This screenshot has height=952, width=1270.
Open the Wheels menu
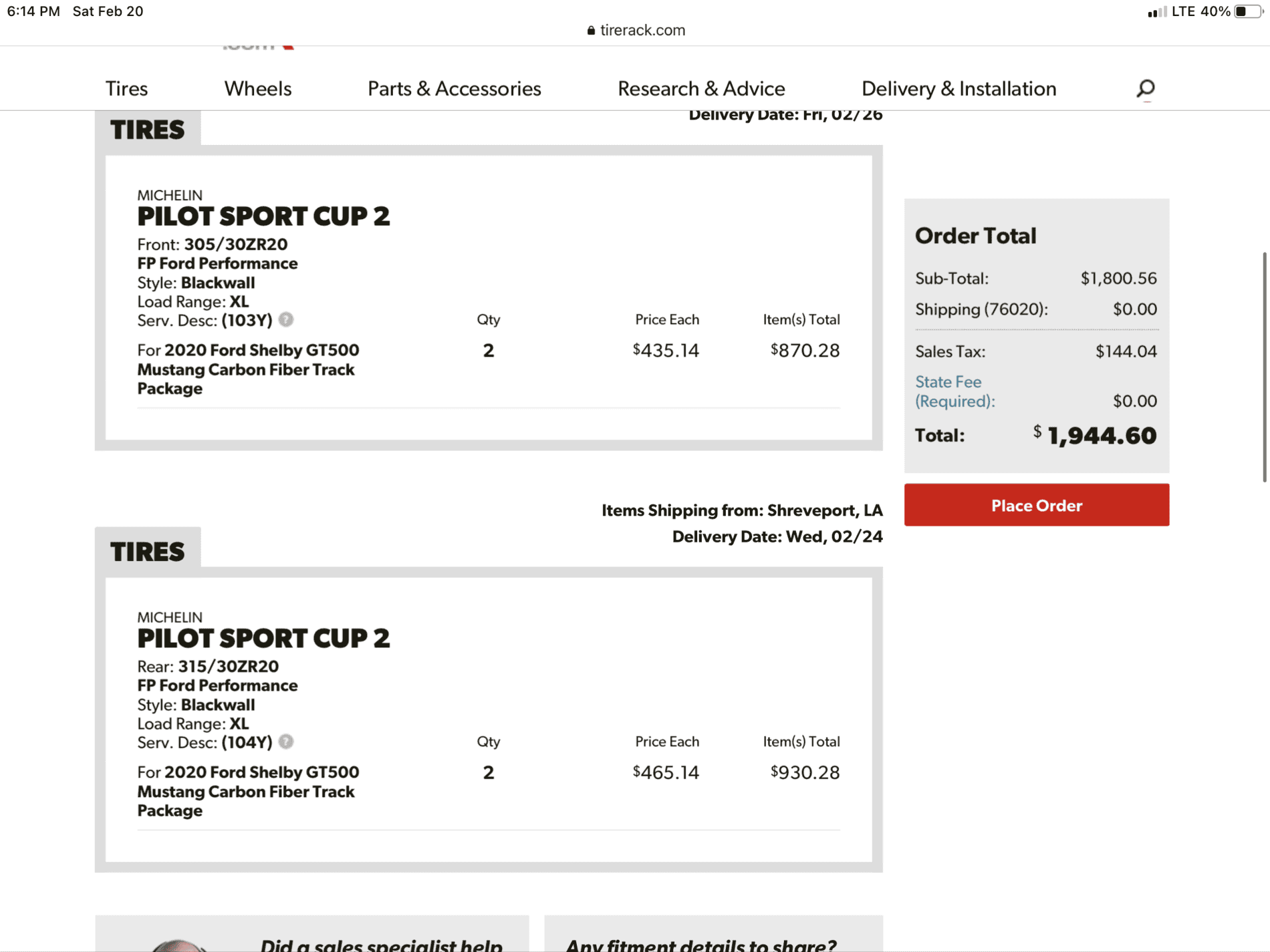tap(258, 89)
